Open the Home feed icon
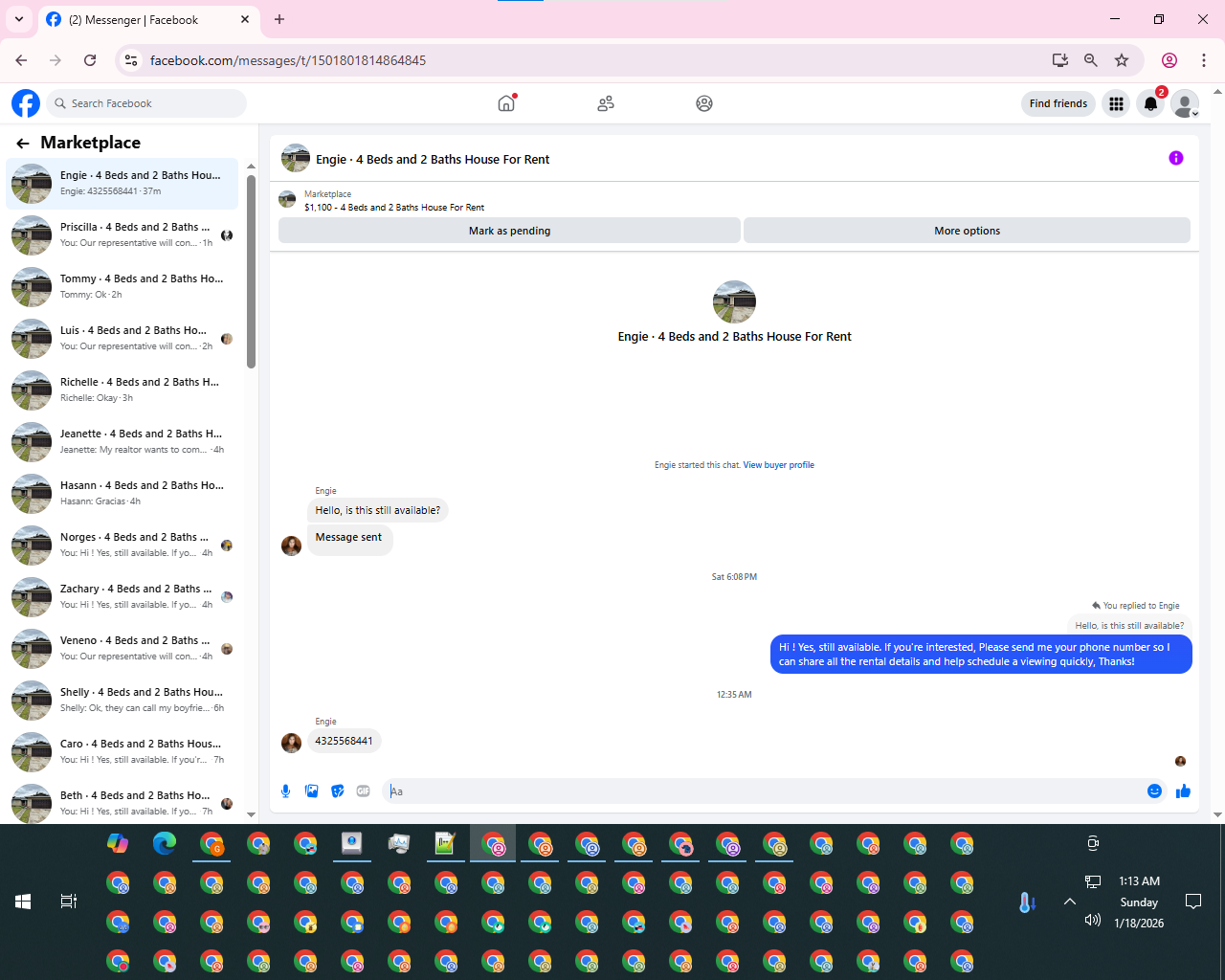 click(506, 103)
